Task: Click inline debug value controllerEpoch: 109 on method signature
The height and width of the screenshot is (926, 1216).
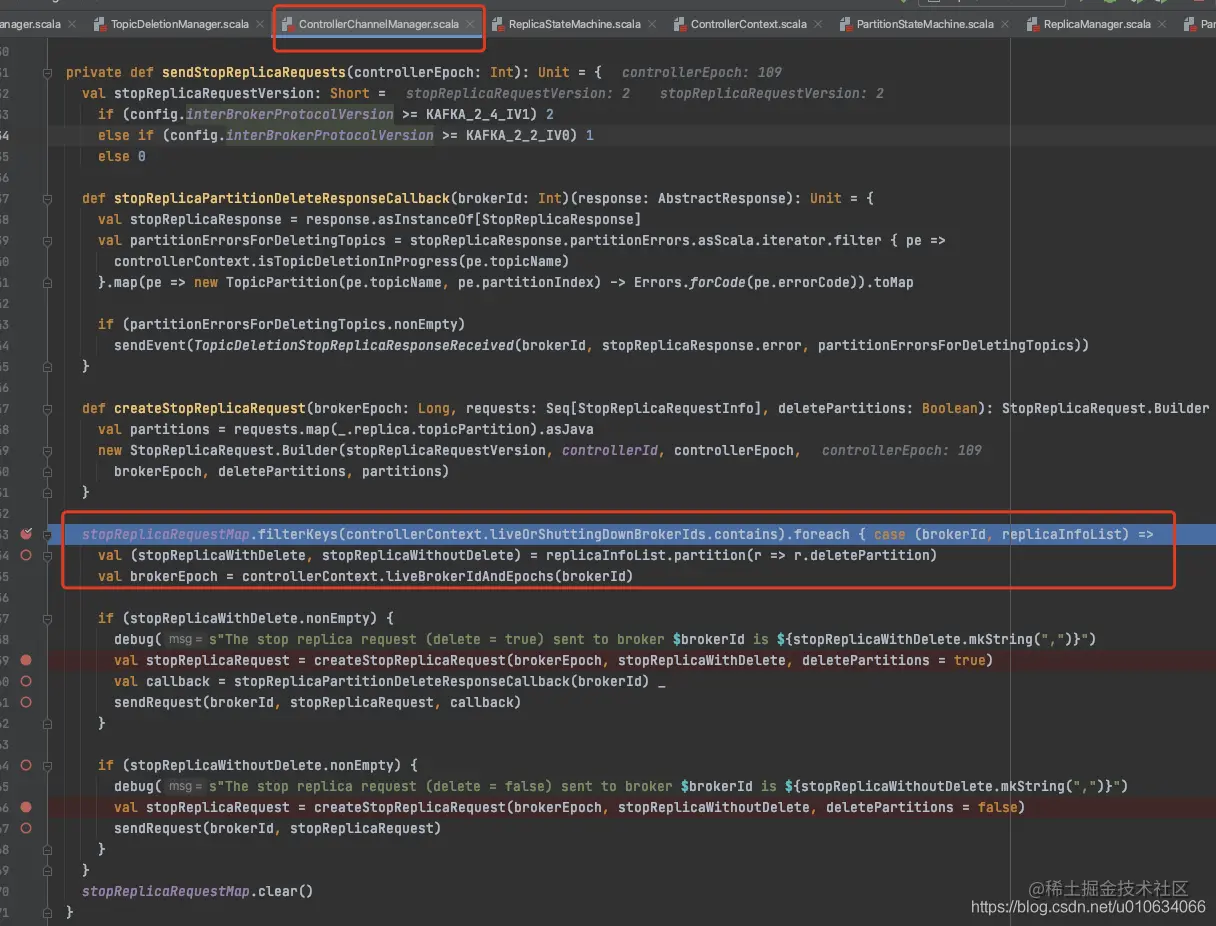Action: [x=702, y=72]
